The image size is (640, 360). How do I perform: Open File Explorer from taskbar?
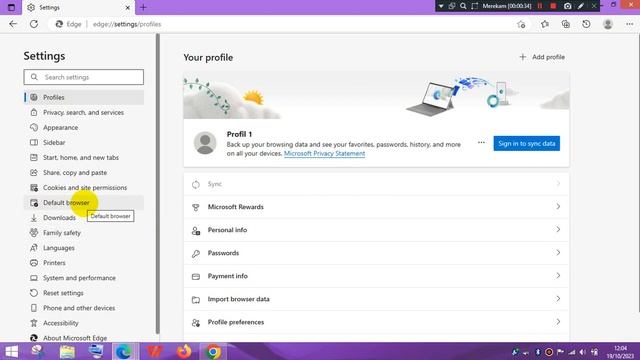click(x=67, y=351)
